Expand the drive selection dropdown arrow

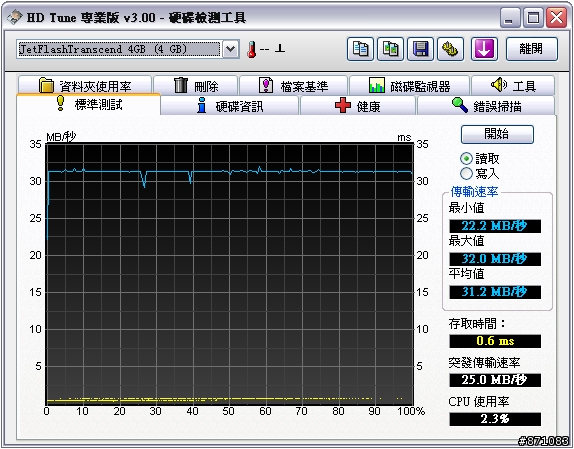click(231, 49)
